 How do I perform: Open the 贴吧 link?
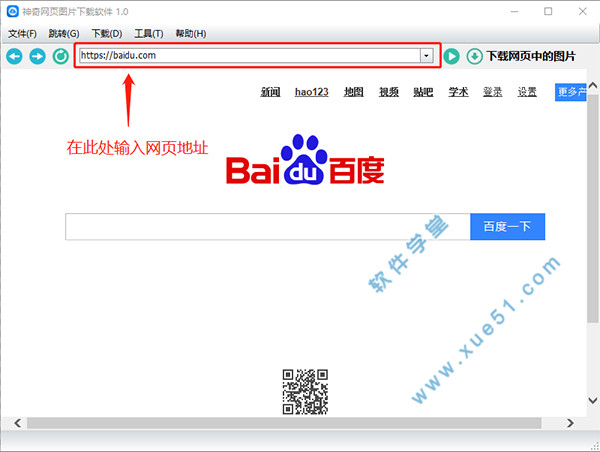423,92
